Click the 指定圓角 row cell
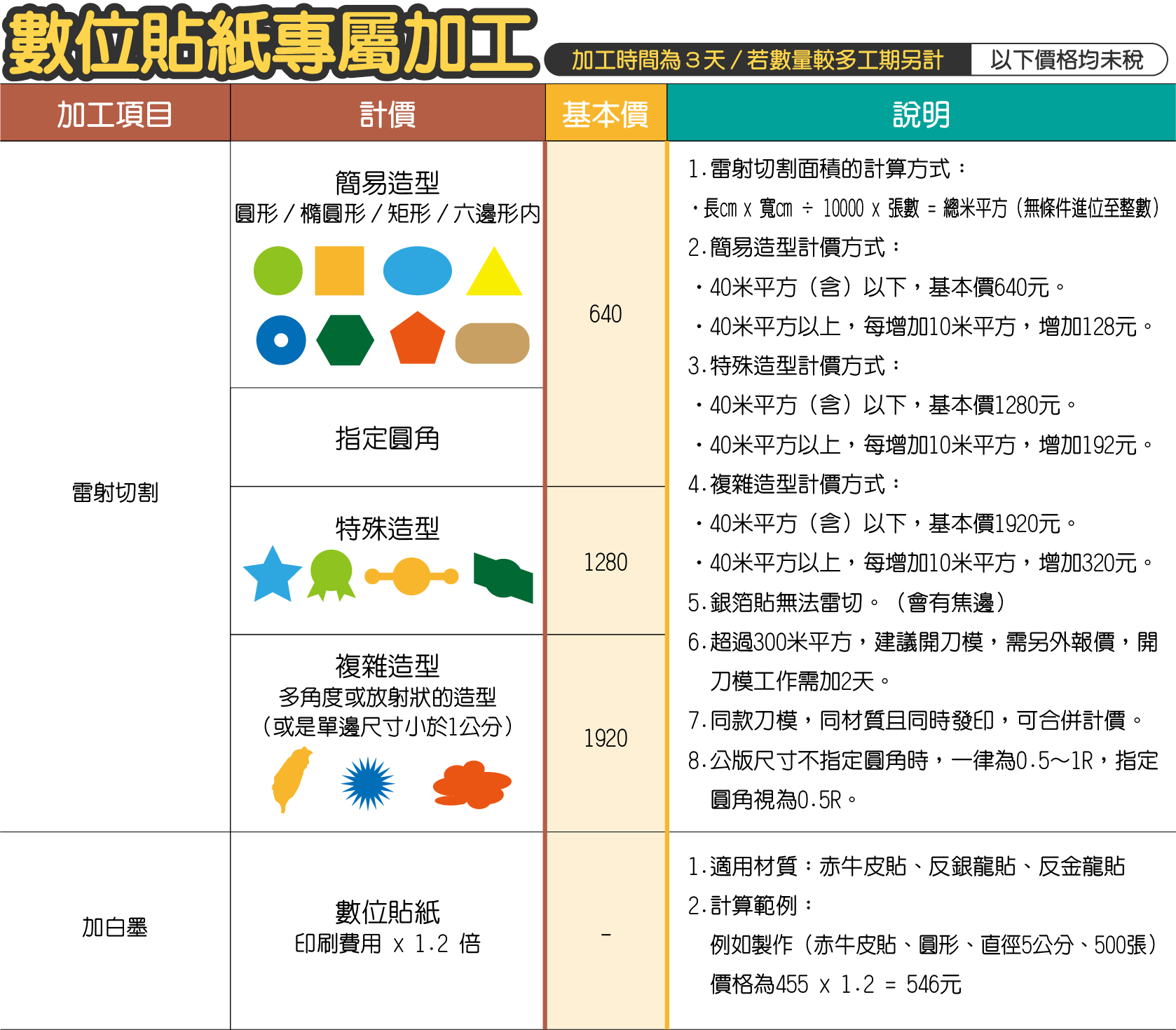This screenshot has height=1030, width=1176. (387, 438)
